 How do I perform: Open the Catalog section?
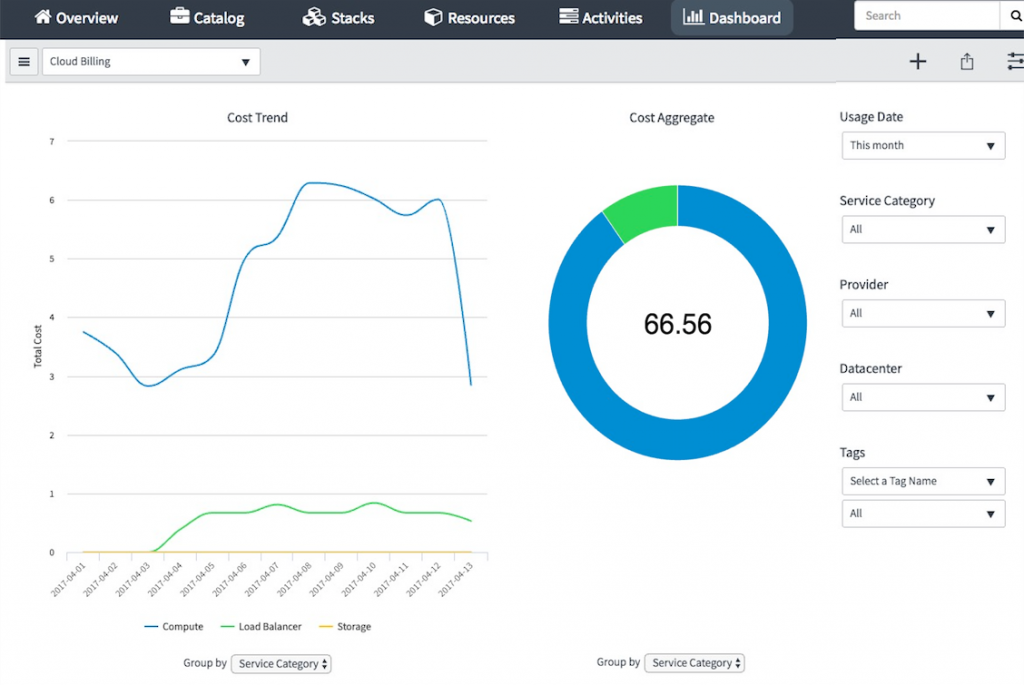coord(207,17)
